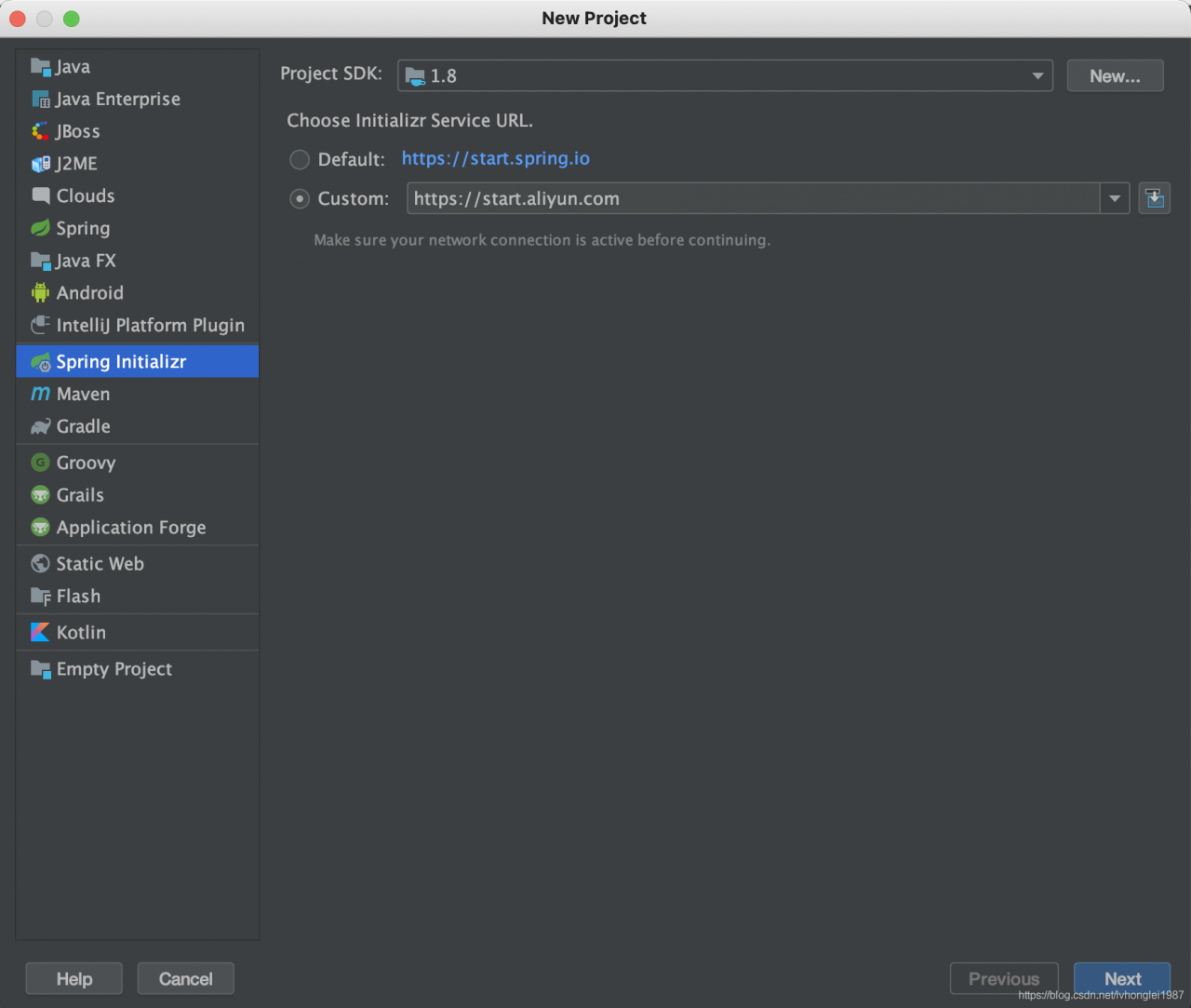
Task: Select the Application Forge label
Action: 131,528
